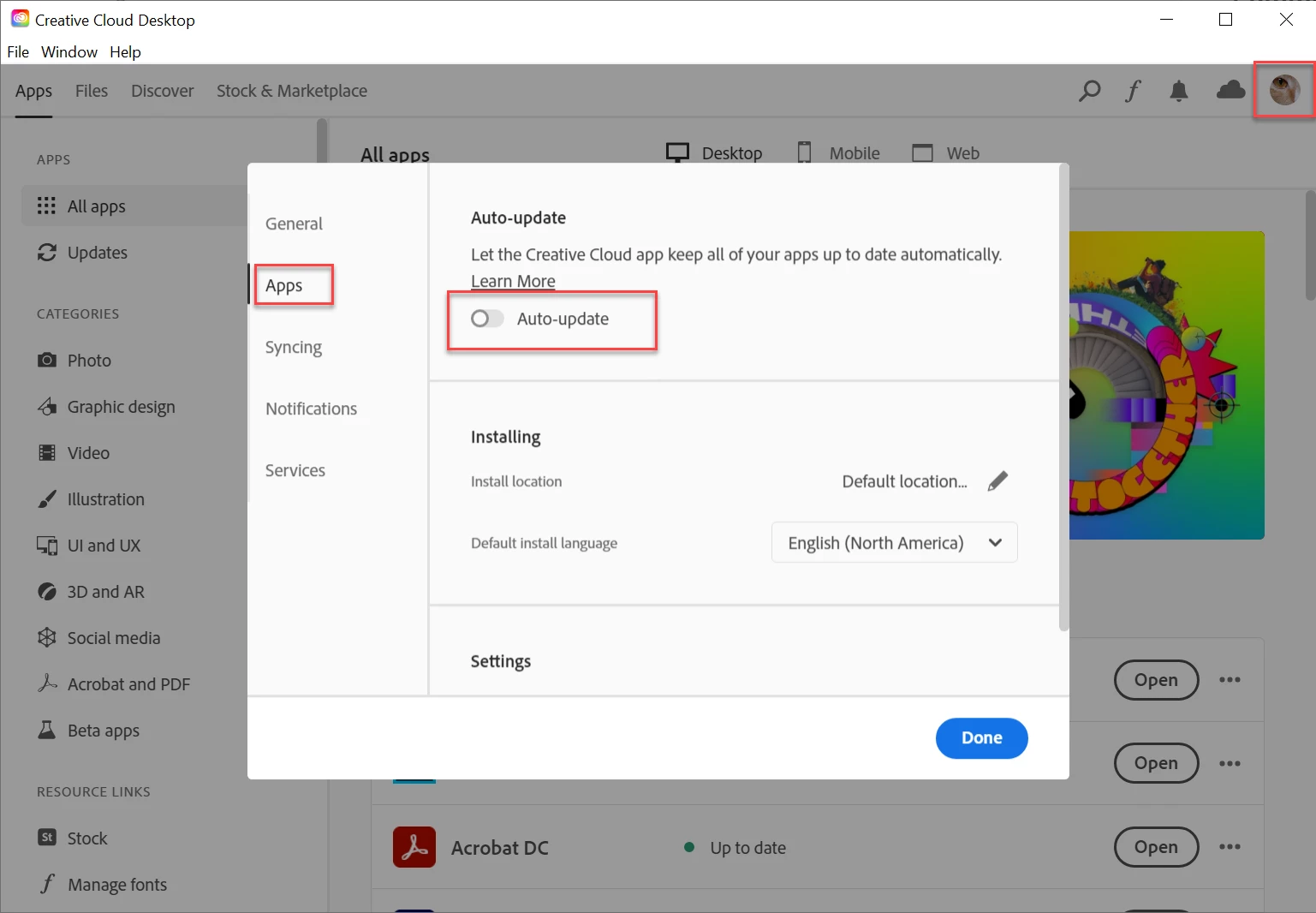Click the Updates refresh icon
The width and height of the screenshot is (1316, 913).
(x=47, y=252)
